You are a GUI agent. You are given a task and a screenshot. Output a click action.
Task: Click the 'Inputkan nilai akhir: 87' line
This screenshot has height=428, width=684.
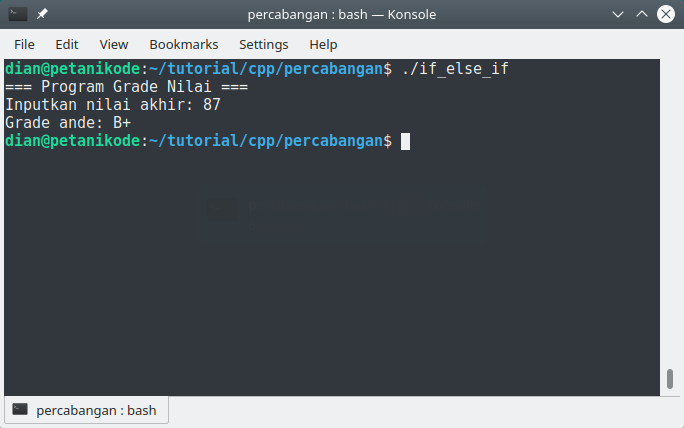tap(113, 105)
